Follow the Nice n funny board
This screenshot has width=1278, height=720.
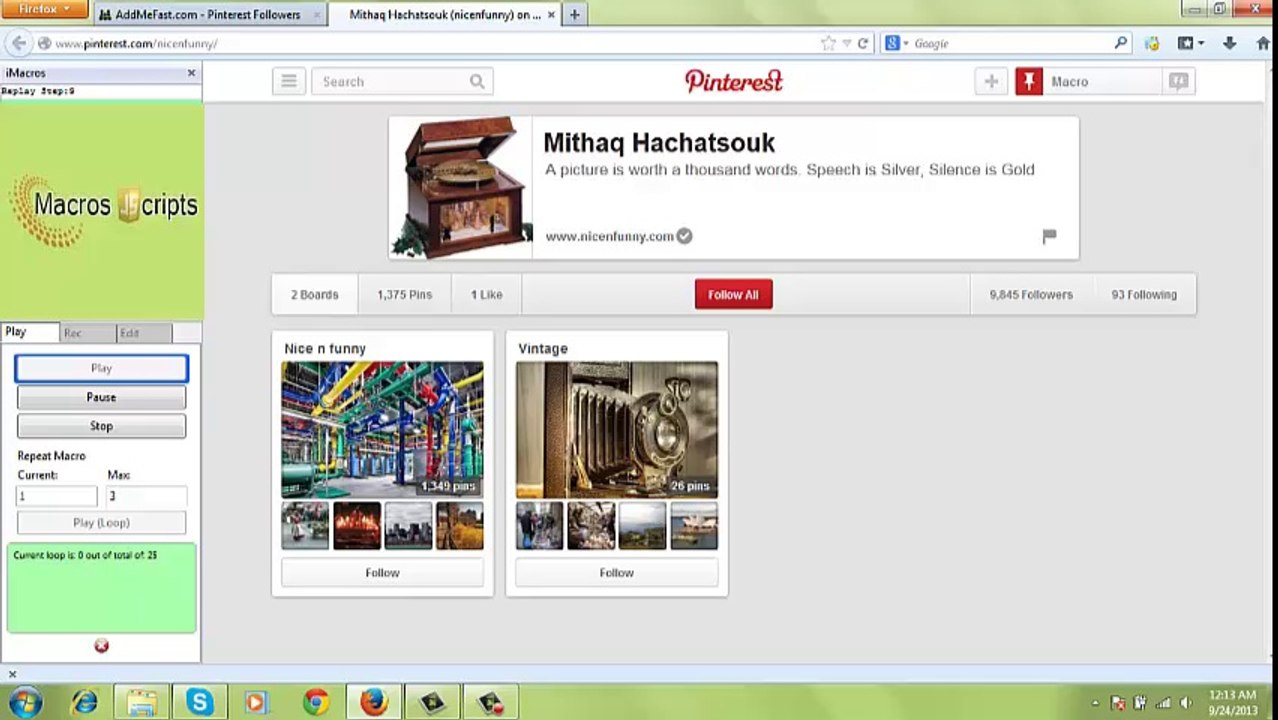pos(382,573)
